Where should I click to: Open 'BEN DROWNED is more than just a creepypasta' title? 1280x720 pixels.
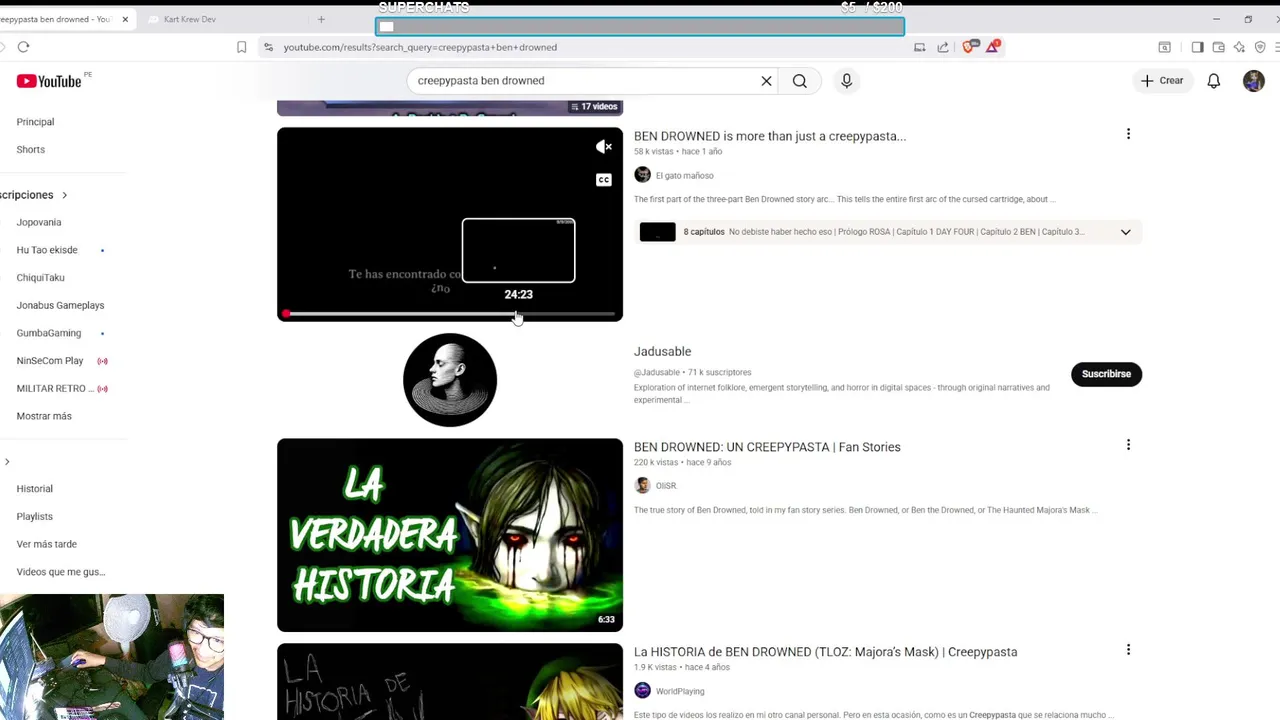(x=770, y=136)
